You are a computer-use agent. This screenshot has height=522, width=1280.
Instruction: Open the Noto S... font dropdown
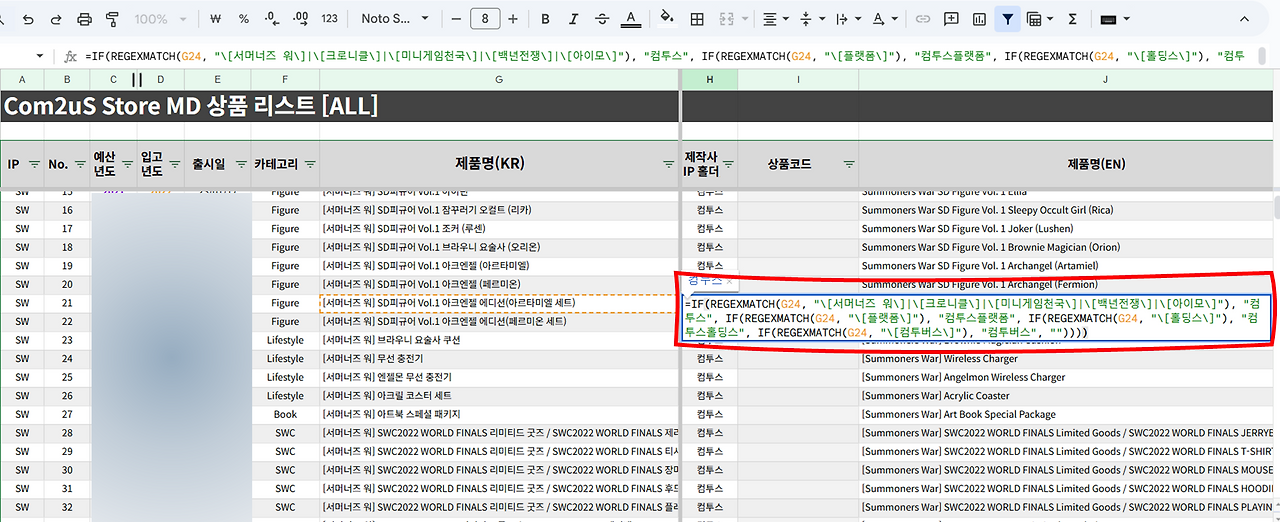pos(395,19)
